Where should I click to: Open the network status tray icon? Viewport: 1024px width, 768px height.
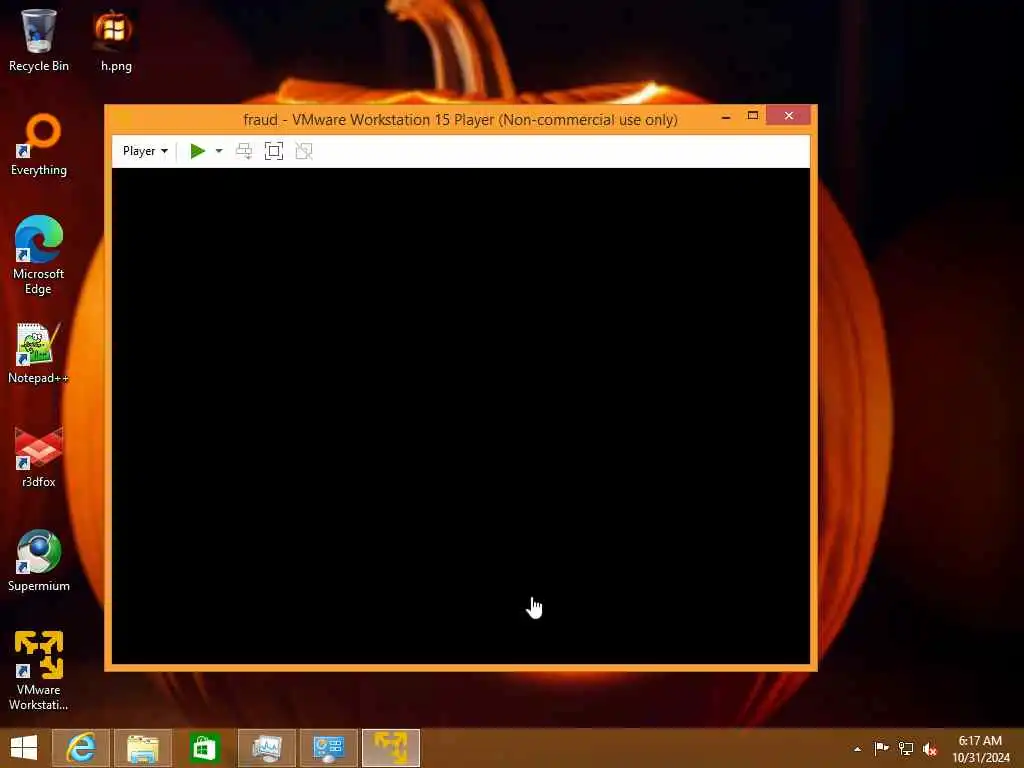(906, 748)
